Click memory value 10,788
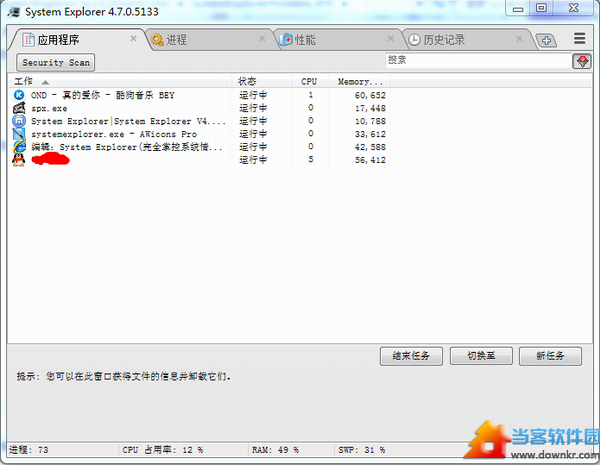This screenshot has width=600, height=465. (x=370, y=121)
